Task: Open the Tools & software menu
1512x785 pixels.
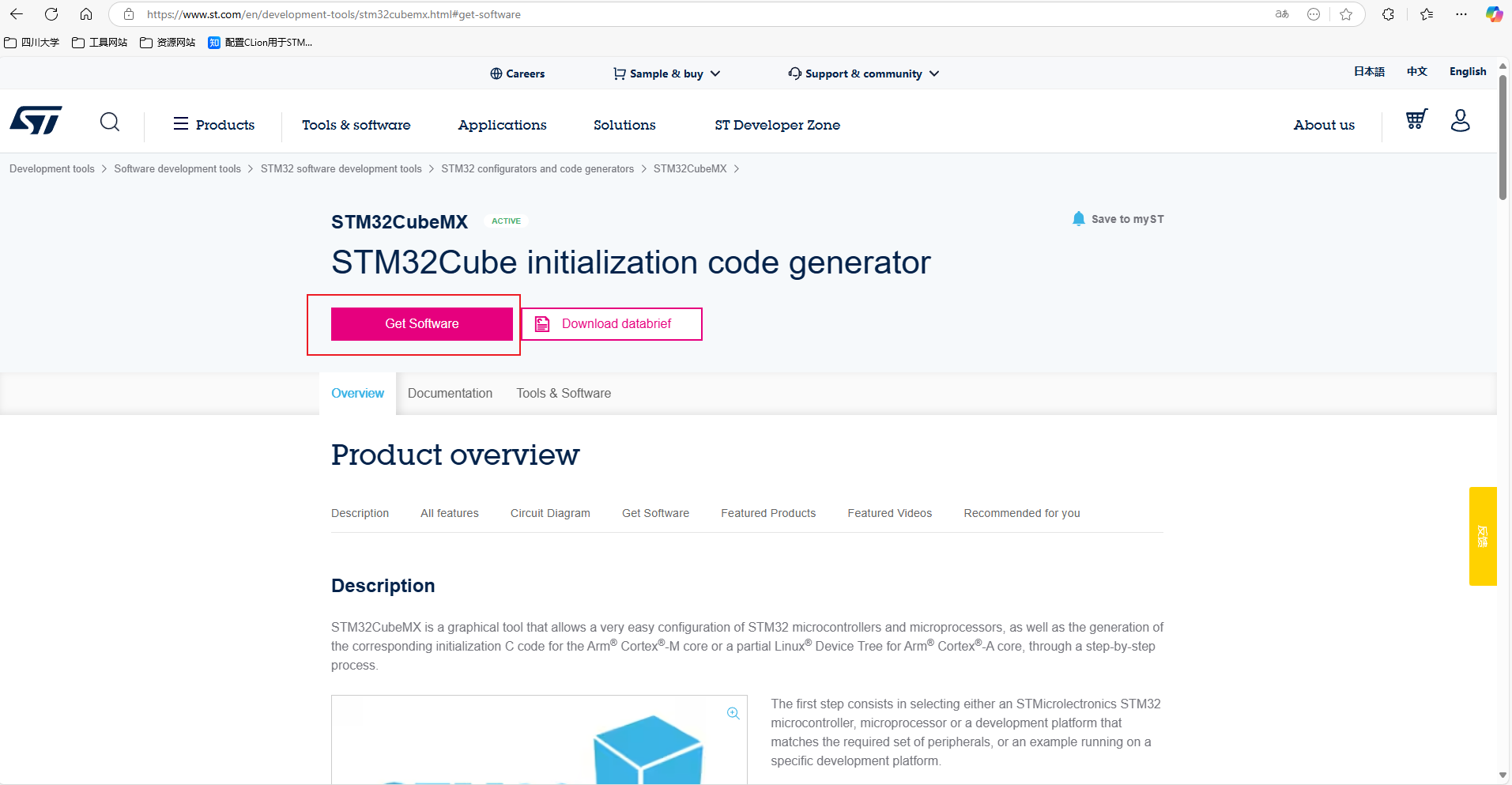Action: [x=356, y=125]
